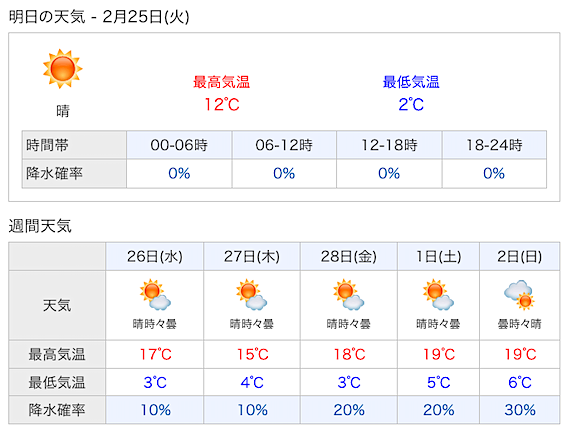Click the 明日の天気 - 2月25日(火) heading
This screenshot has width=567, height=431.
pos(99,17)
